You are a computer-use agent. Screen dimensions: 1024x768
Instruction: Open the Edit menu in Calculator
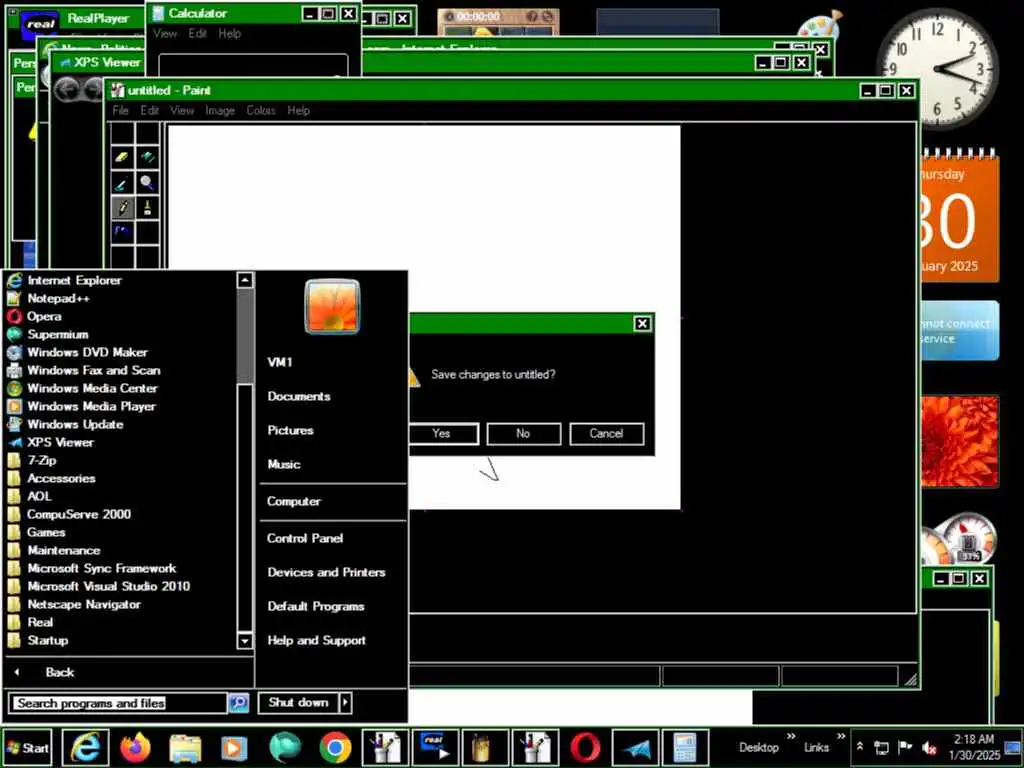pos(197,33)
